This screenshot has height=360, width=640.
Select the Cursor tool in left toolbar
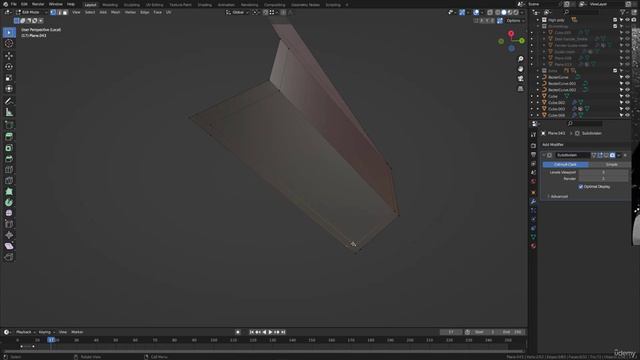[x=9, y=43]
